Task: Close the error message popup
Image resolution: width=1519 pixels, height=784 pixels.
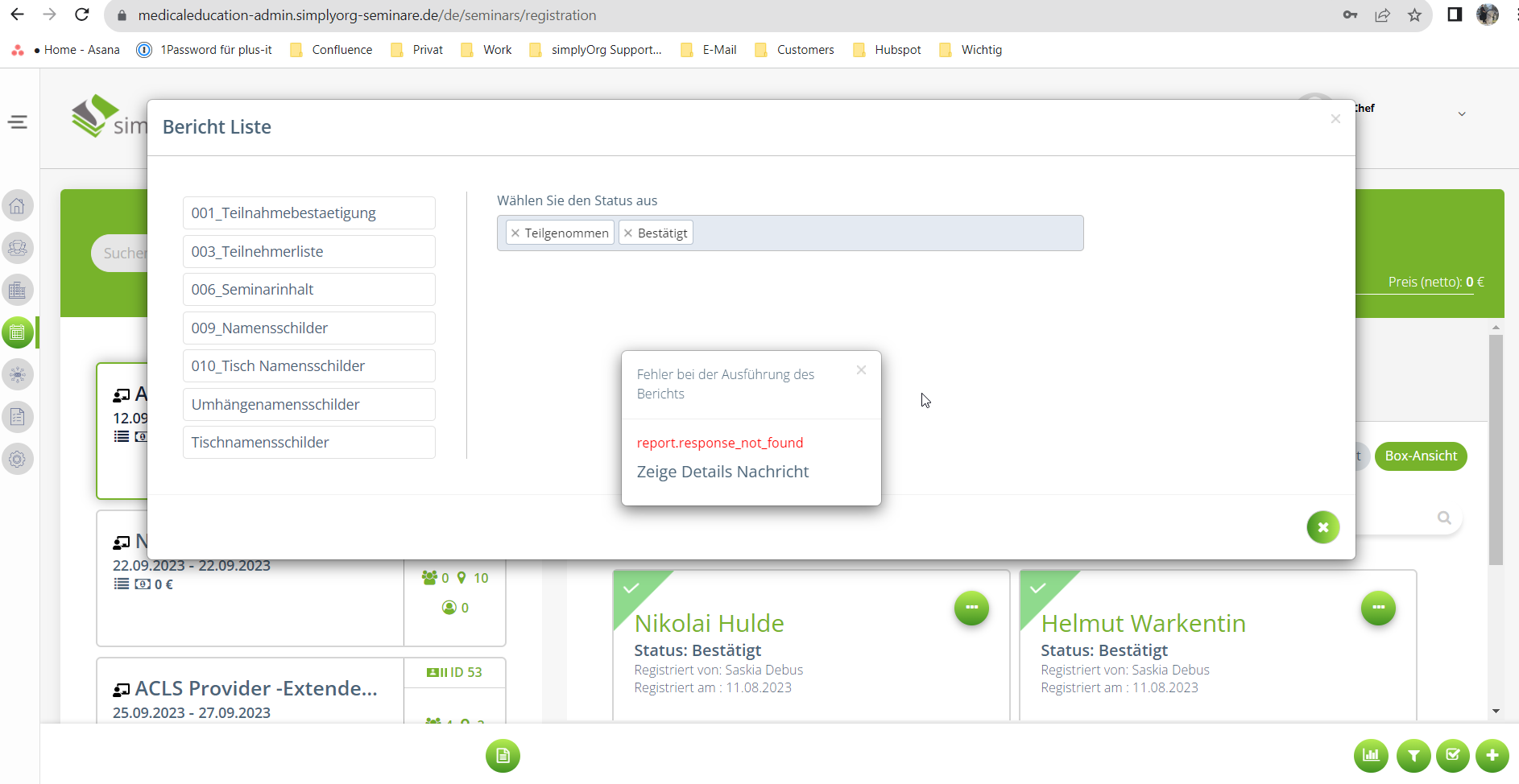Action: click(x=861, y=370)
